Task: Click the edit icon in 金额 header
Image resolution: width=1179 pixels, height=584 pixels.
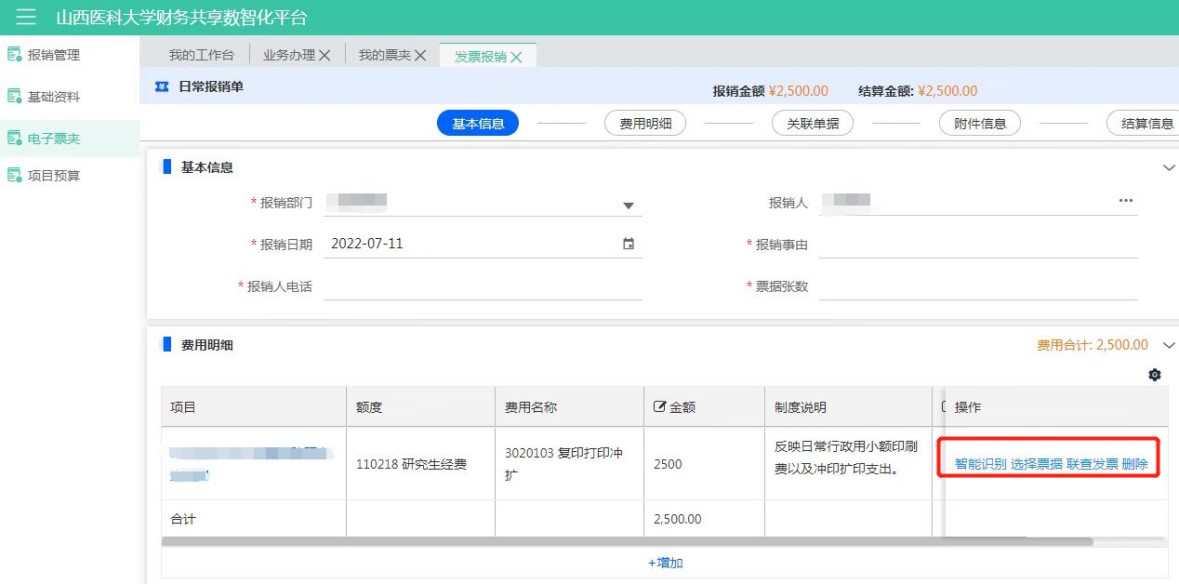Action: [659, 408]
